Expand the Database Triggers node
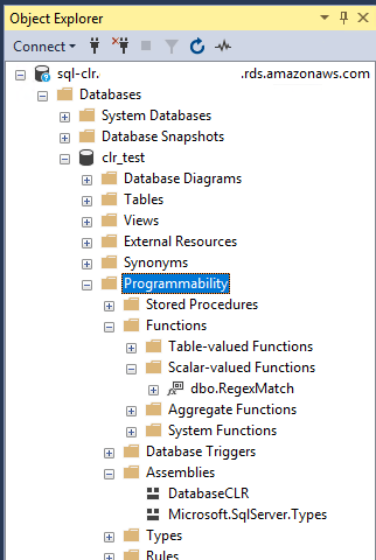This screenshot has width=376, height=560. click(x=109, y=453)
